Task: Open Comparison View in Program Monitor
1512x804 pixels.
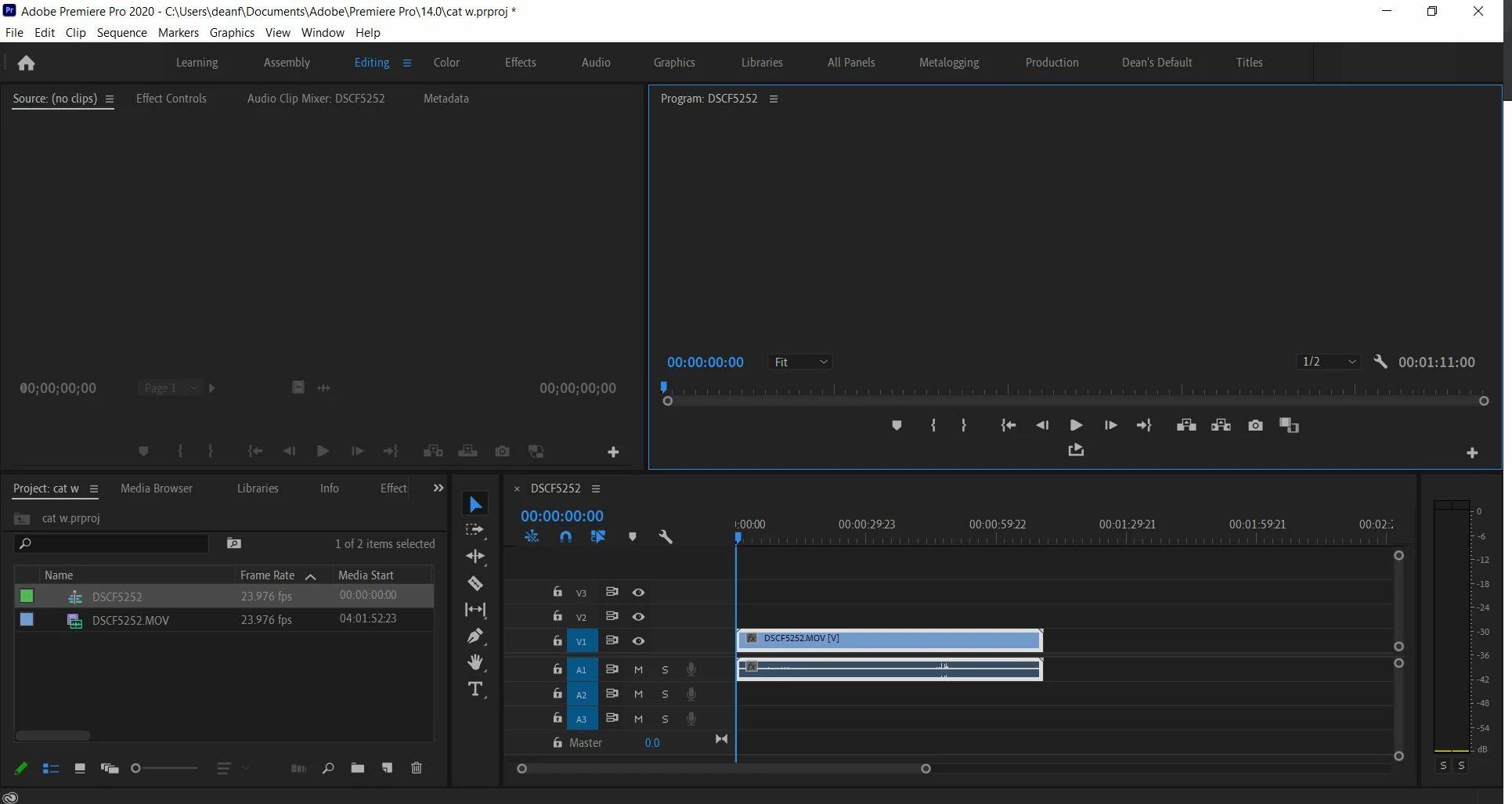Action: point(1289,425)
